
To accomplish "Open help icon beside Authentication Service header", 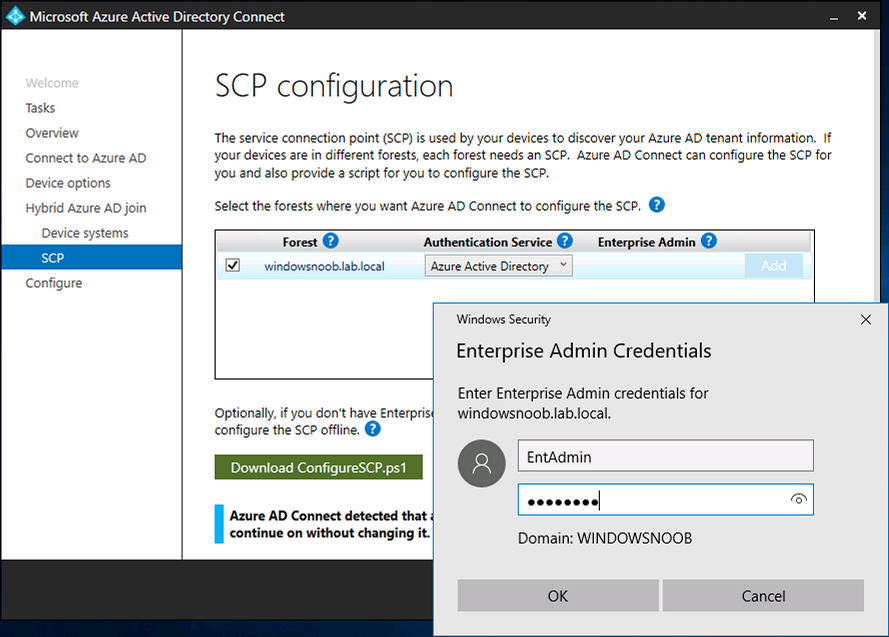I will coord(565,241).
